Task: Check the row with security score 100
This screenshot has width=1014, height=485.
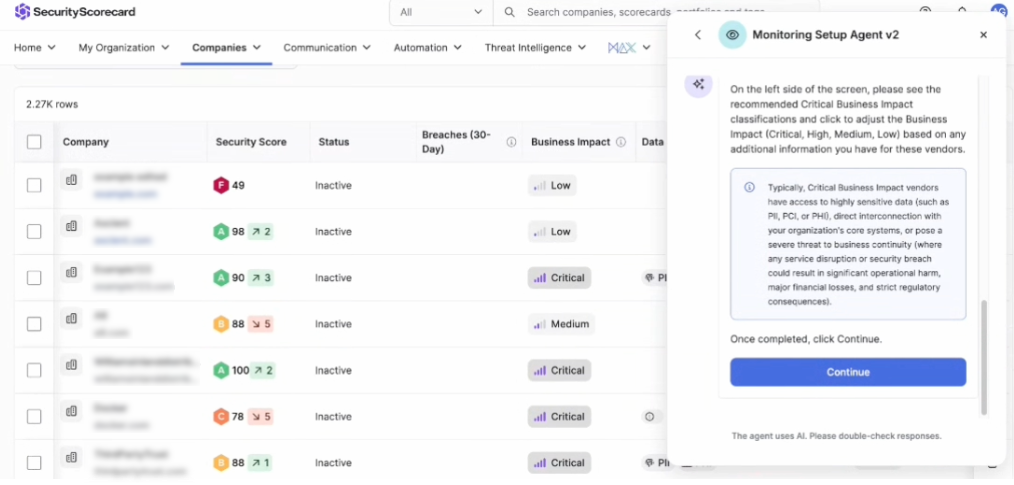Action: [x=34, y=371]
